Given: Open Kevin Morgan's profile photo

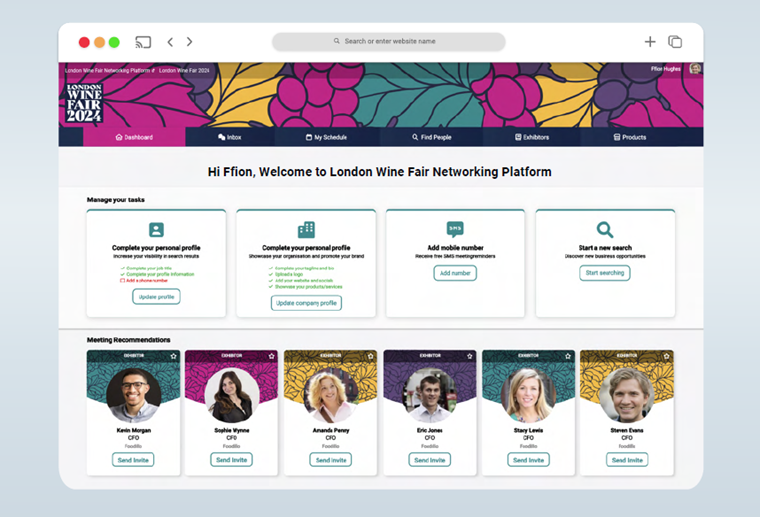Looking at the screenshot, I should click(x=133, y=395).
